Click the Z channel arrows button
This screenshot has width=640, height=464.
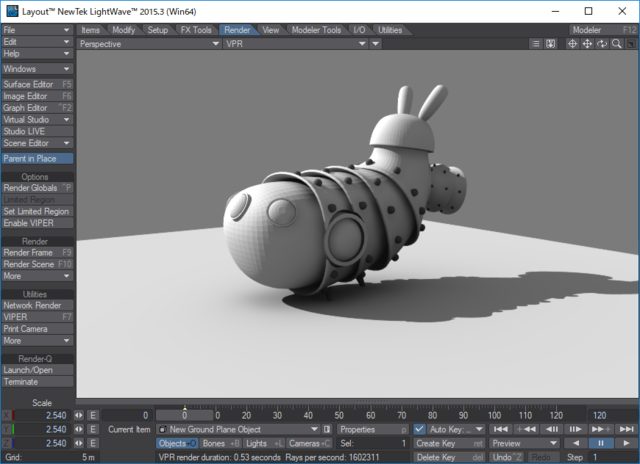[x=78, y=443]
